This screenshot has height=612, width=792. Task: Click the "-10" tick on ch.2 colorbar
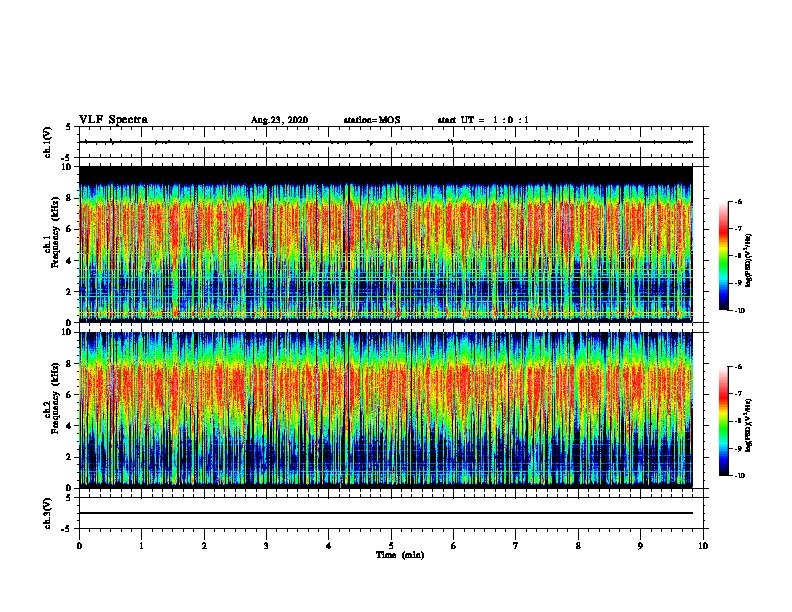pyautogui.click(x=740, y=475)
